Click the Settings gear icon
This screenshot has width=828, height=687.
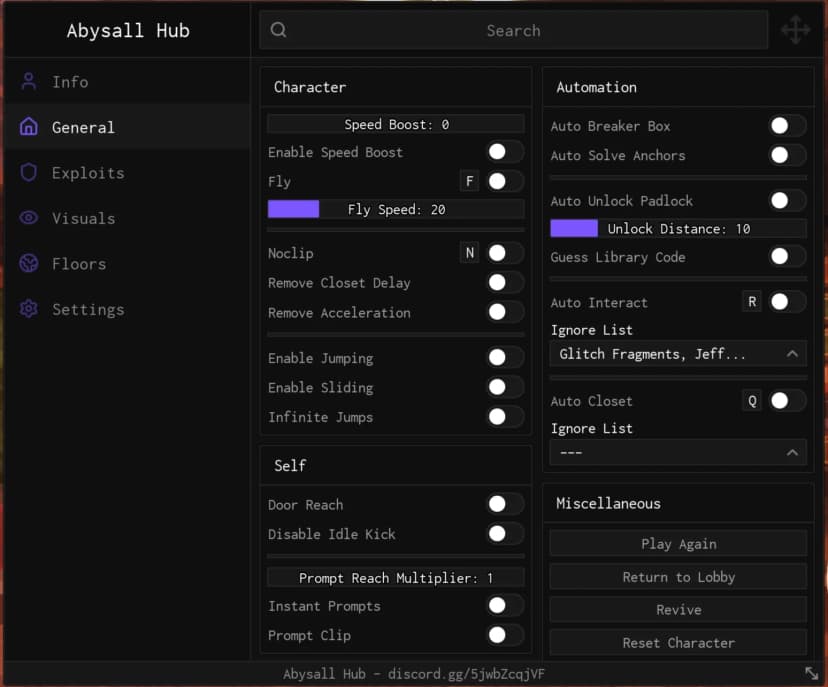29,308
